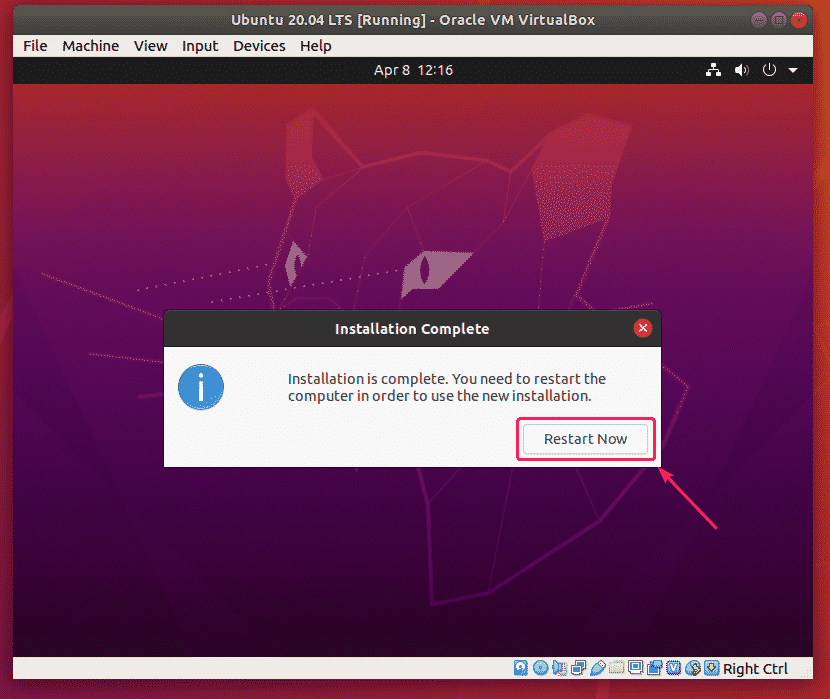Image resolution: width=830 pixels, height=699 pixels.
Task: Click the VirtualBox window title bar text
Action: (413, 20)
